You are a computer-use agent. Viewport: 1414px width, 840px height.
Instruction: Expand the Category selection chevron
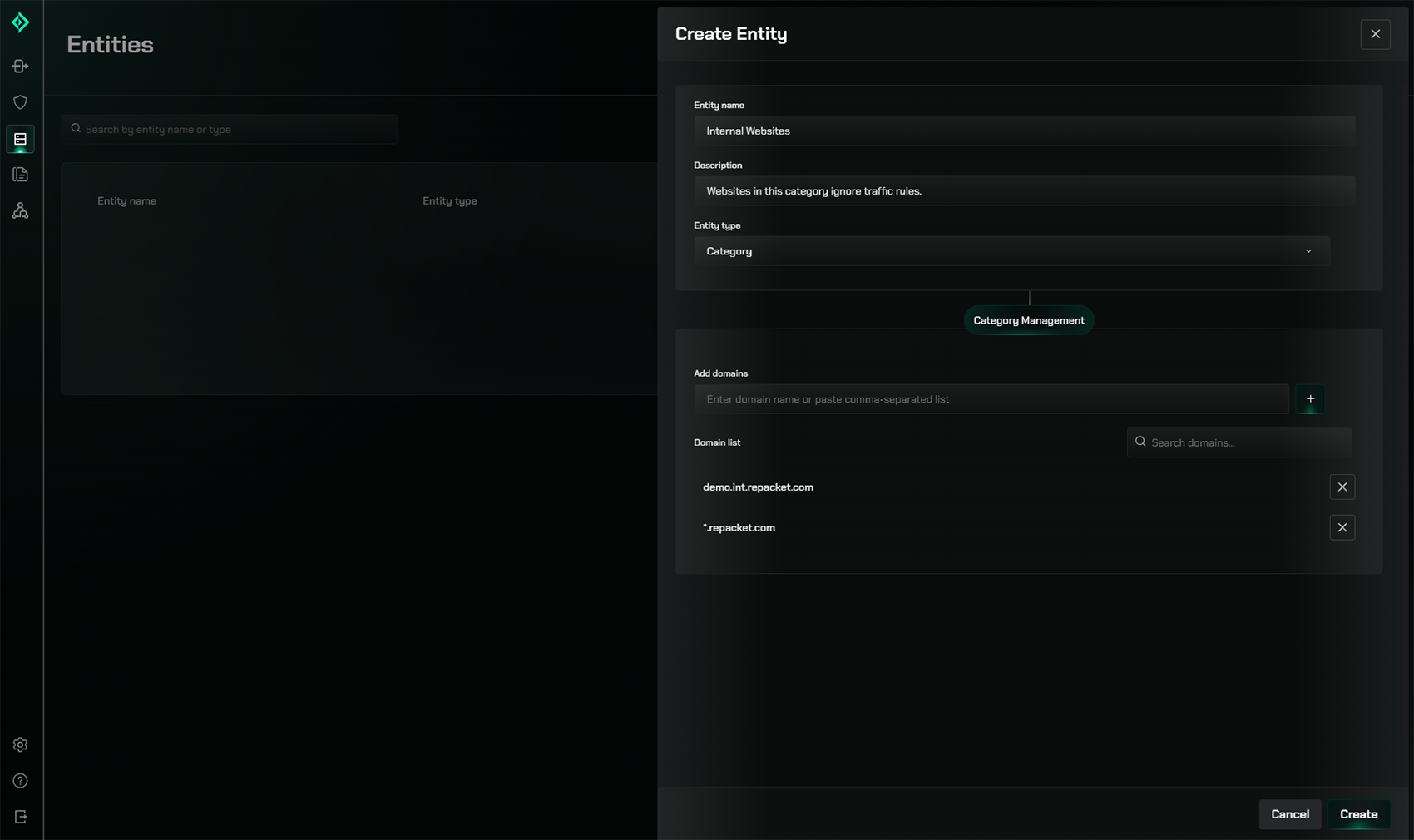click(1308, 250)
